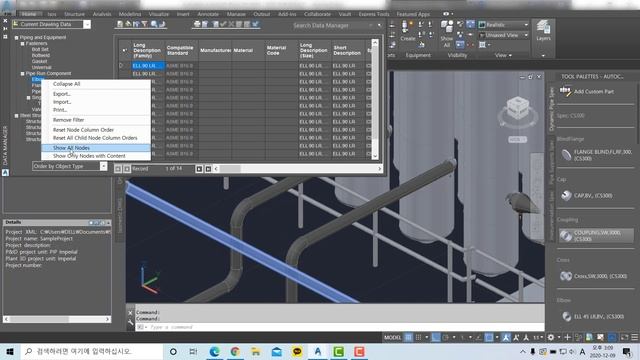Go to previous record in the data grid
The height and width of the screenshot is (360, 640).
point(127,169)
